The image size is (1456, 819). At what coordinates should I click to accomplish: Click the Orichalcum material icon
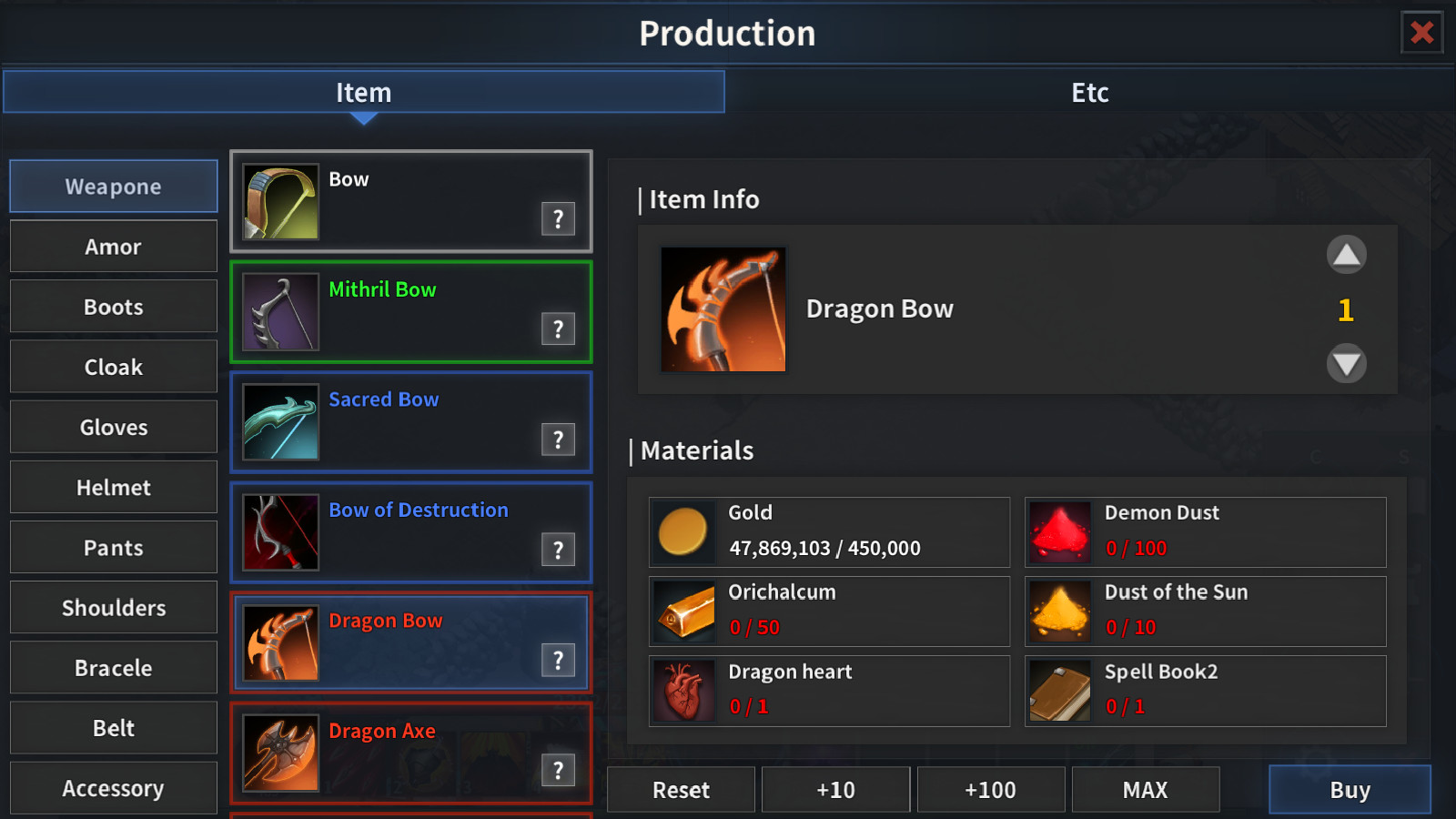(x=683, y=612)
